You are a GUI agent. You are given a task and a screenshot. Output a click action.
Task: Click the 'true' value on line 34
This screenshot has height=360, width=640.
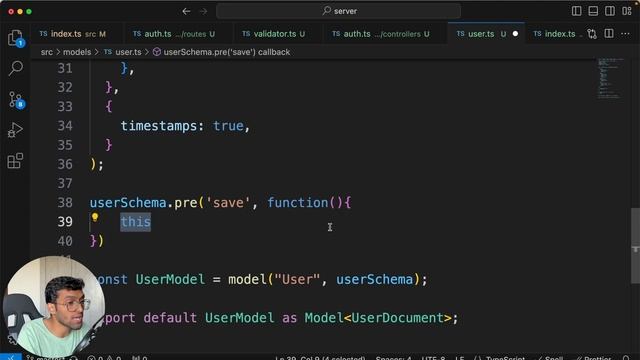coord(228,126)
